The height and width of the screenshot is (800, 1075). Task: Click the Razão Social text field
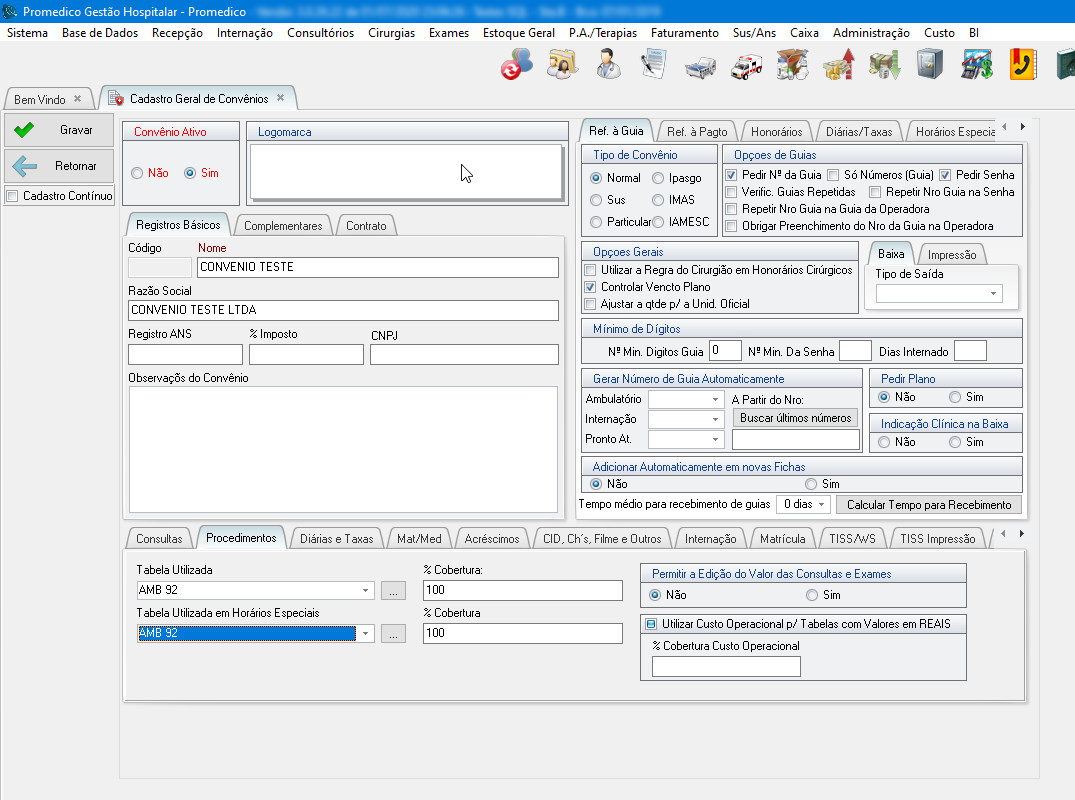tap(343, 310)
